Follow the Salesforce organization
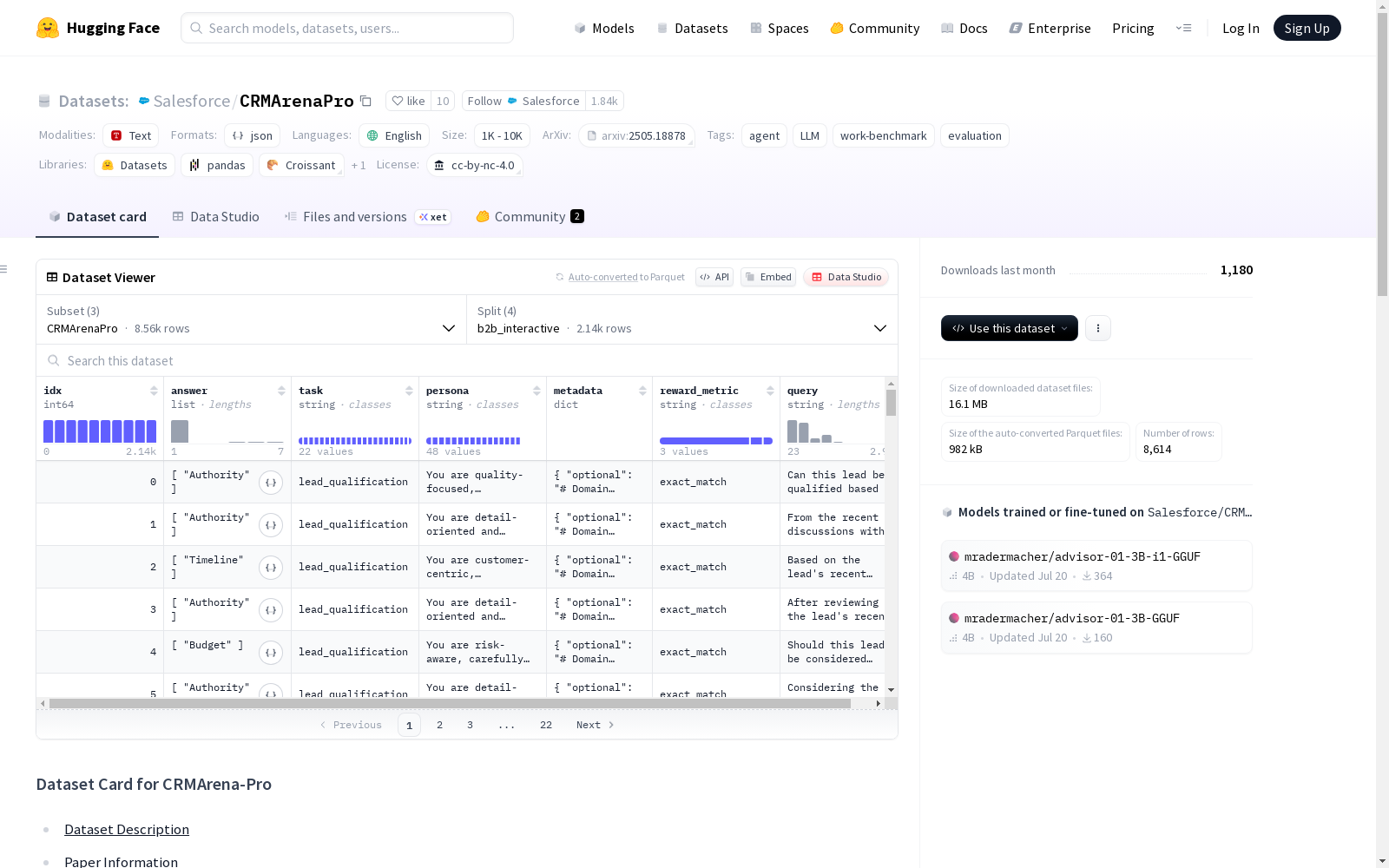This screenshot has width=1389, height=868. pyautogui.click(x=523, y=102)
